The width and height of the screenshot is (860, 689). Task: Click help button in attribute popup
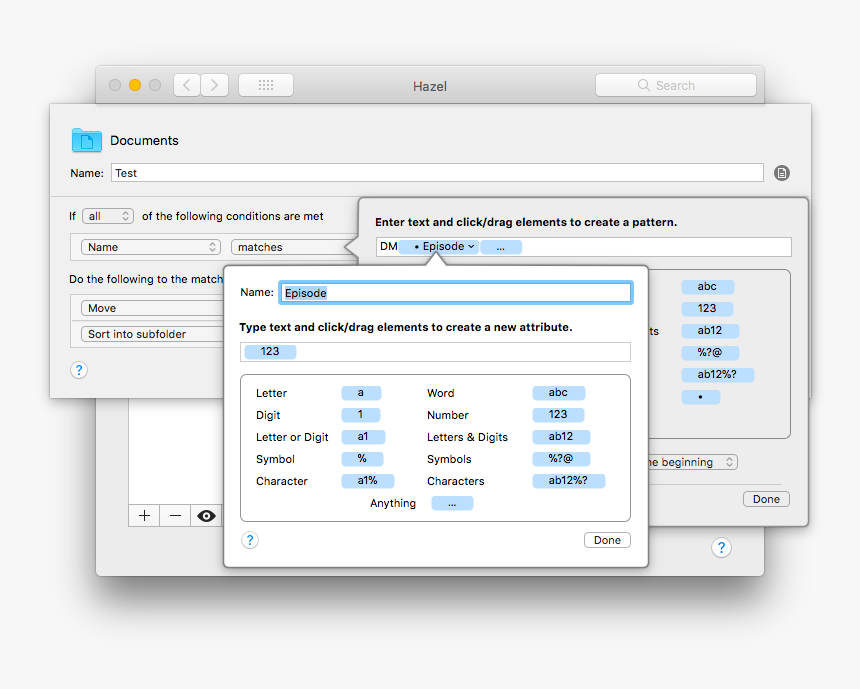[250, 540]
